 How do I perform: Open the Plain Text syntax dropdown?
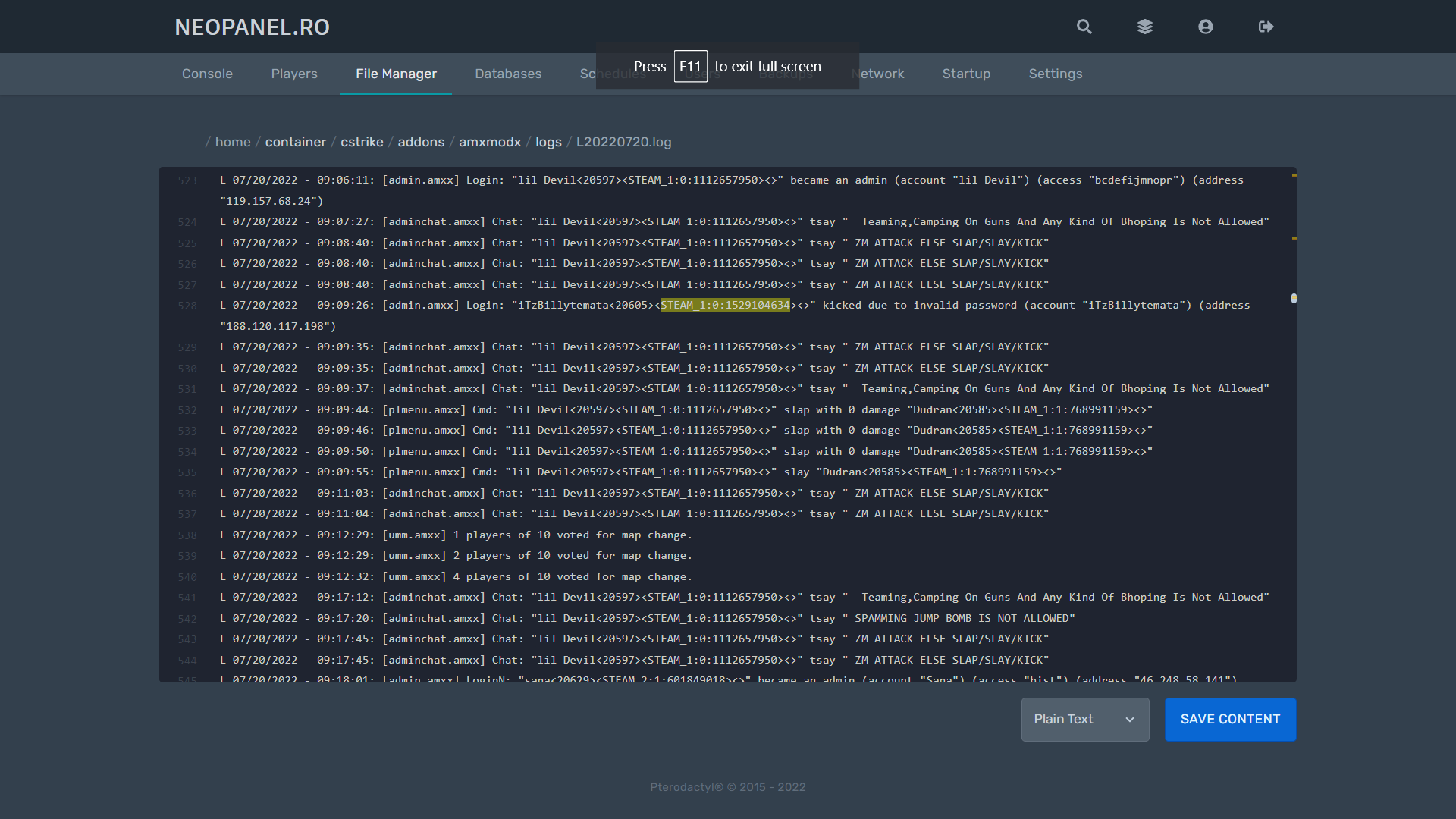1084,719
